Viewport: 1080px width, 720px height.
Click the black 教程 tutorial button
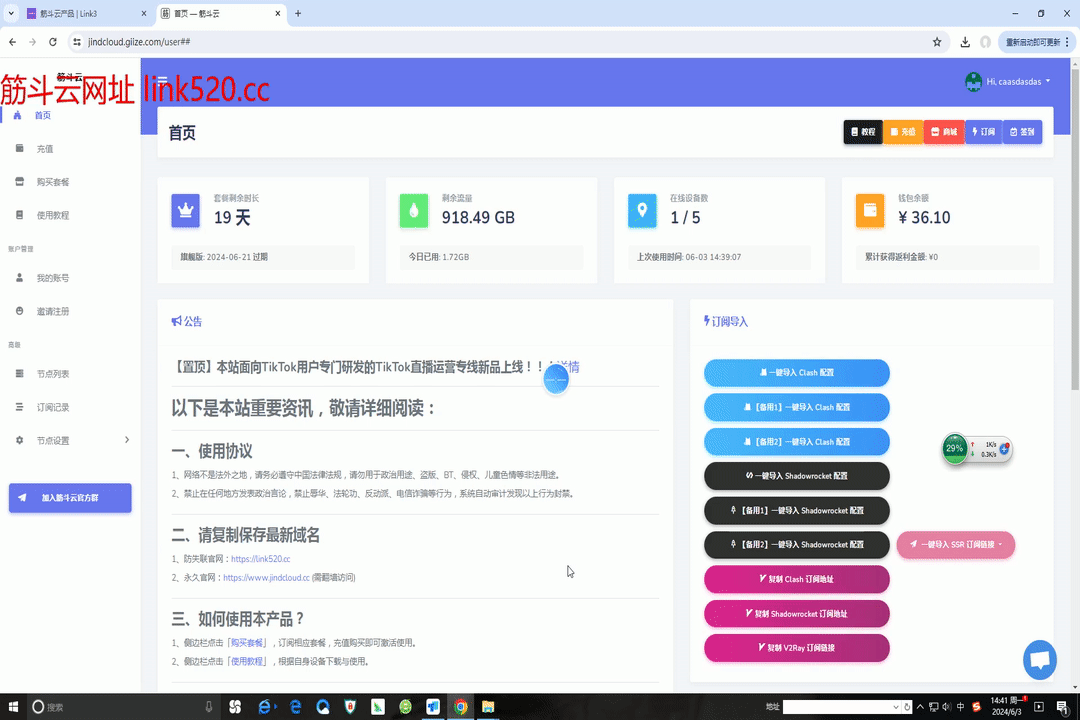point(863,132)
